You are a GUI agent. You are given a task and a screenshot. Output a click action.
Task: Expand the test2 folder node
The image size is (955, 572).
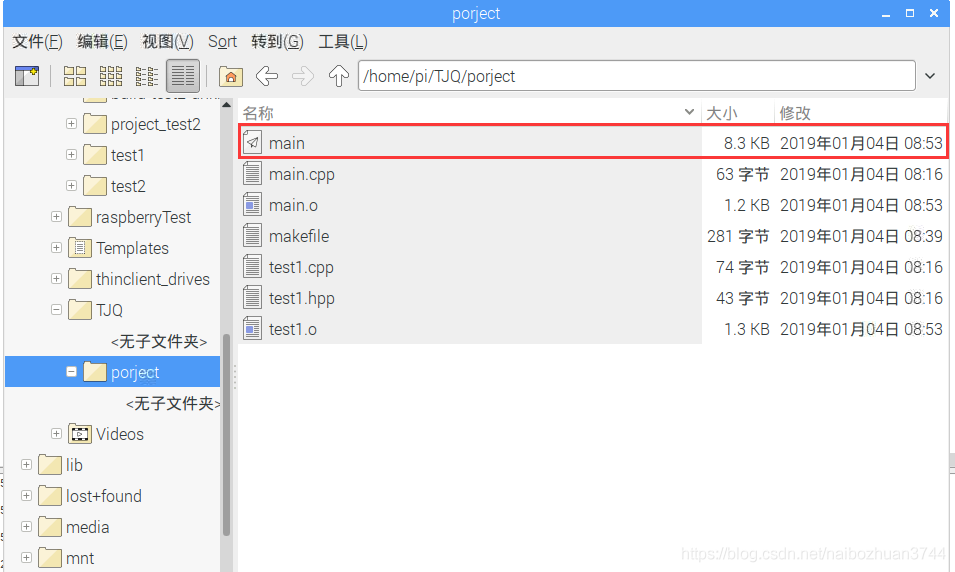click(x=71, y=186)
